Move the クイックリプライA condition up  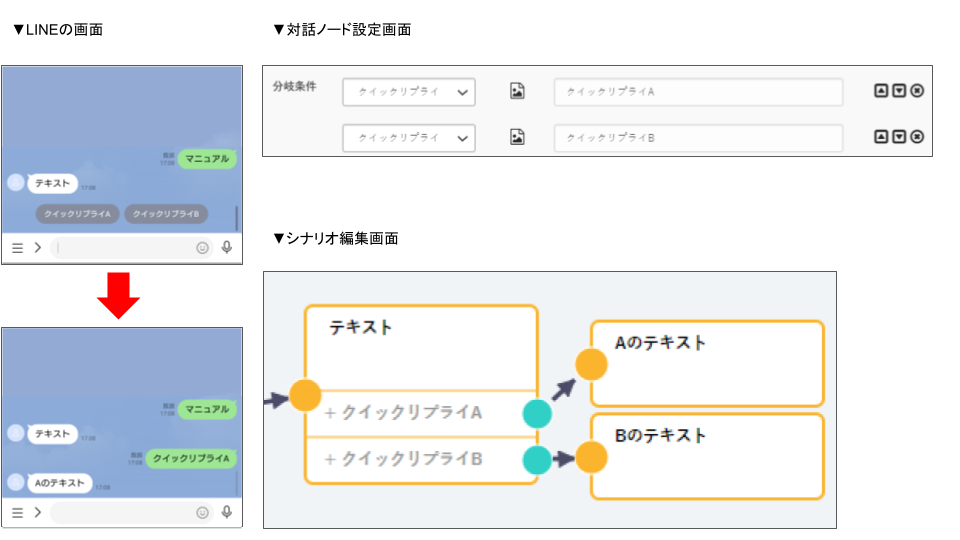(x=881, y=91)
